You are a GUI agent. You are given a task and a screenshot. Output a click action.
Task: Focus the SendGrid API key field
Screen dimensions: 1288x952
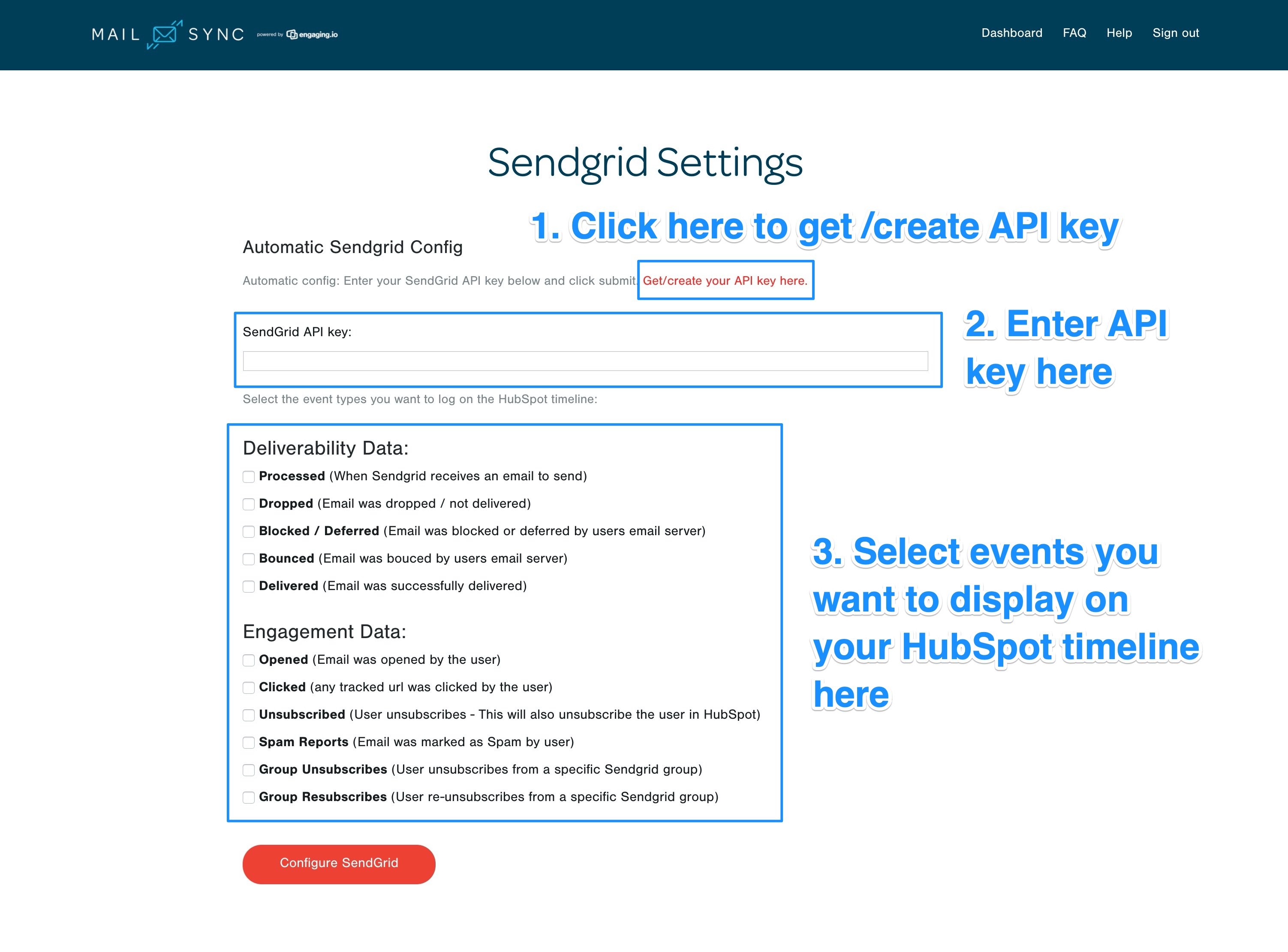click(x=585, y=362)
